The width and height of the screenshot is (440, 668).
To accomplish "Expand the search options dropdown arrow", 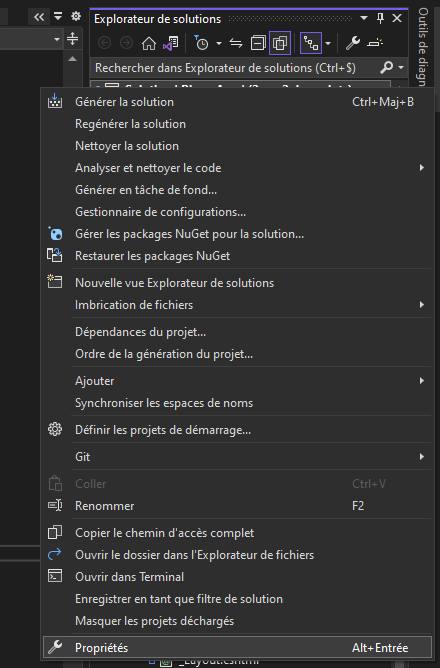I will (x=401, y=67).
